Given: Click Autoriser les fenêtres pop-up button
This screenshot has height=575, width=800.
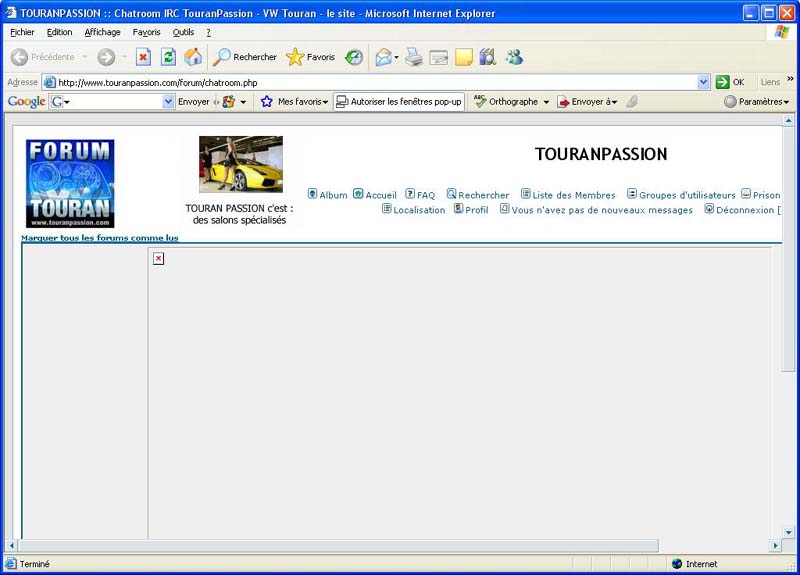Looking at the screenshot, I should pos(399,102).
